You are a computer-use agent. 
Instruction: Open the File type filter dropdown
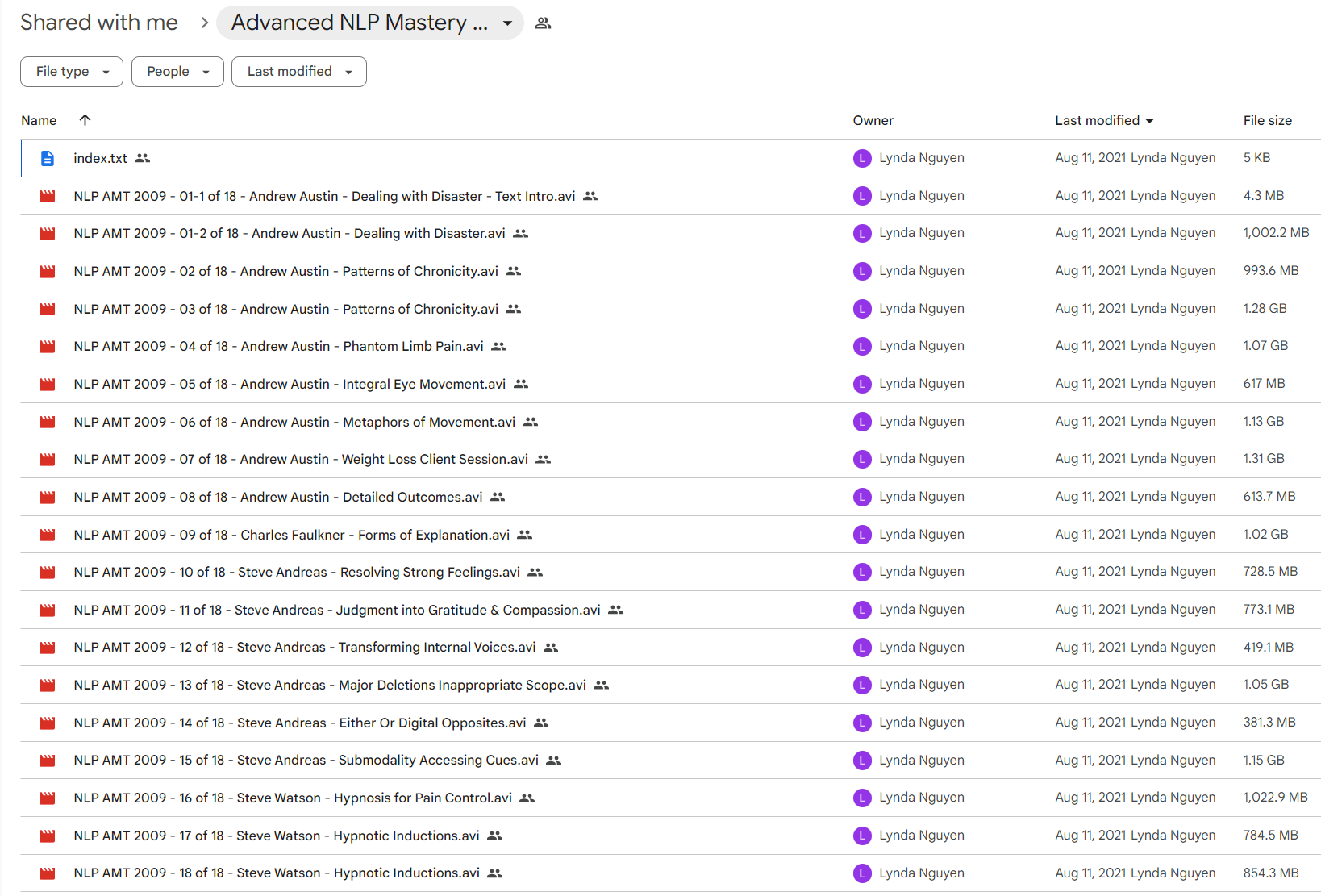(x=72, y=72)
